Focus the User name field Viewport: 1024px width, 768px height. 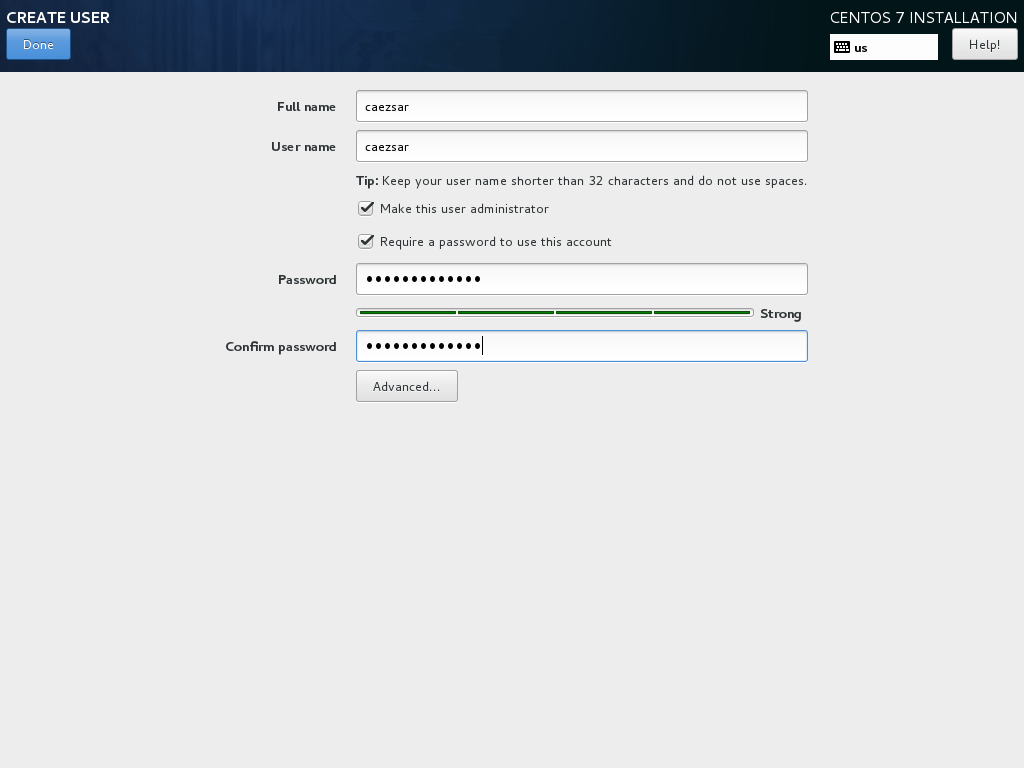click(x=581, y=145)
